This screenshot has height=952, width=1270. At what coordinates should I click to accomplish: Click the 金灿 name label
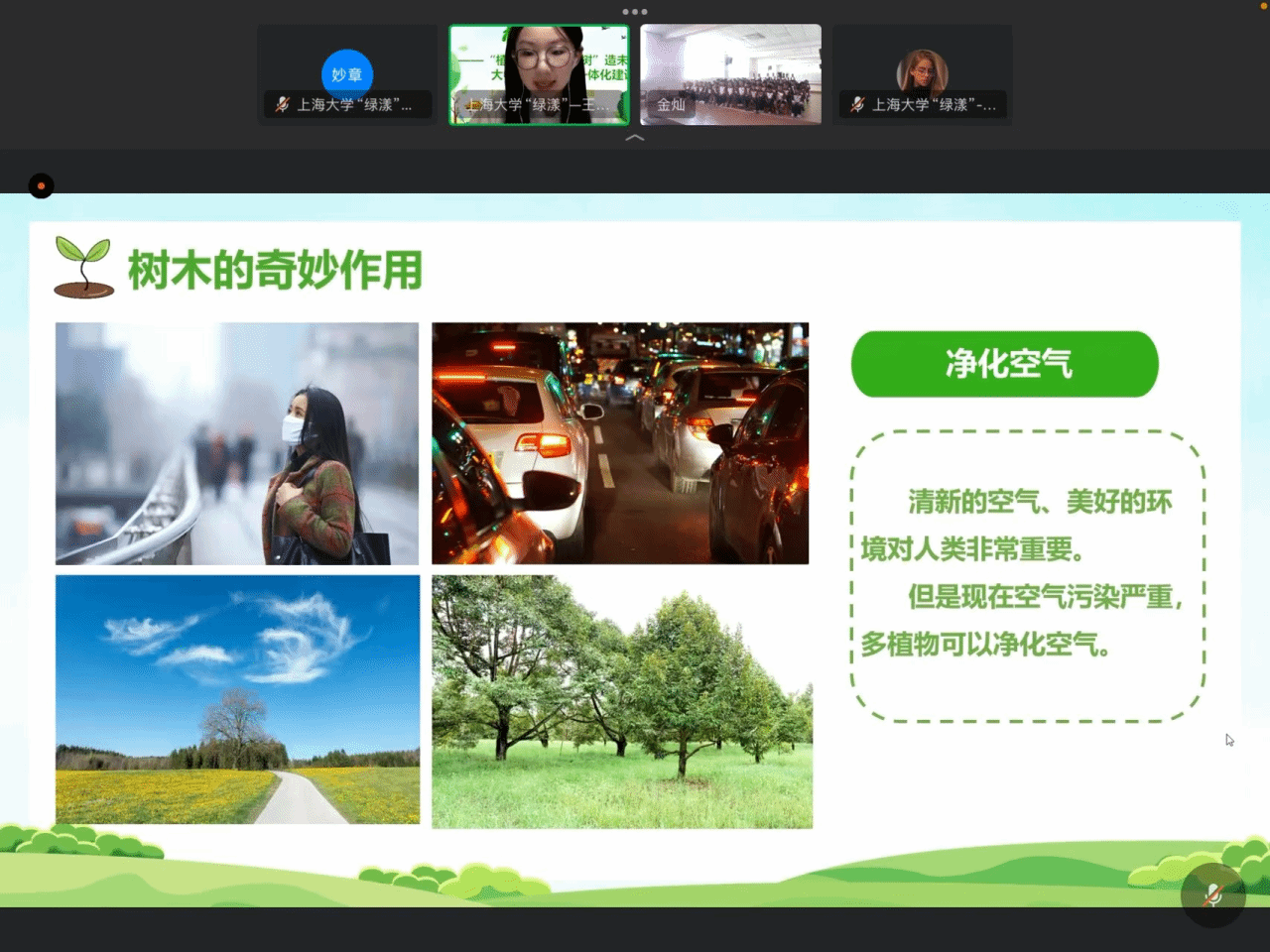[671, 104]
